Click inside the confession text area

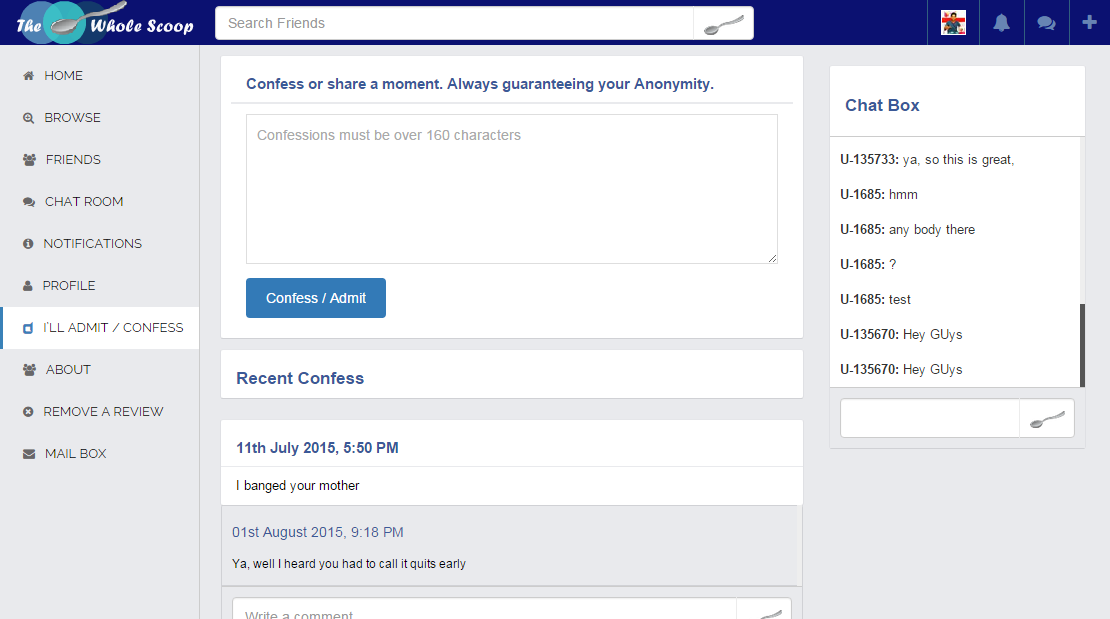pos(511,189)
